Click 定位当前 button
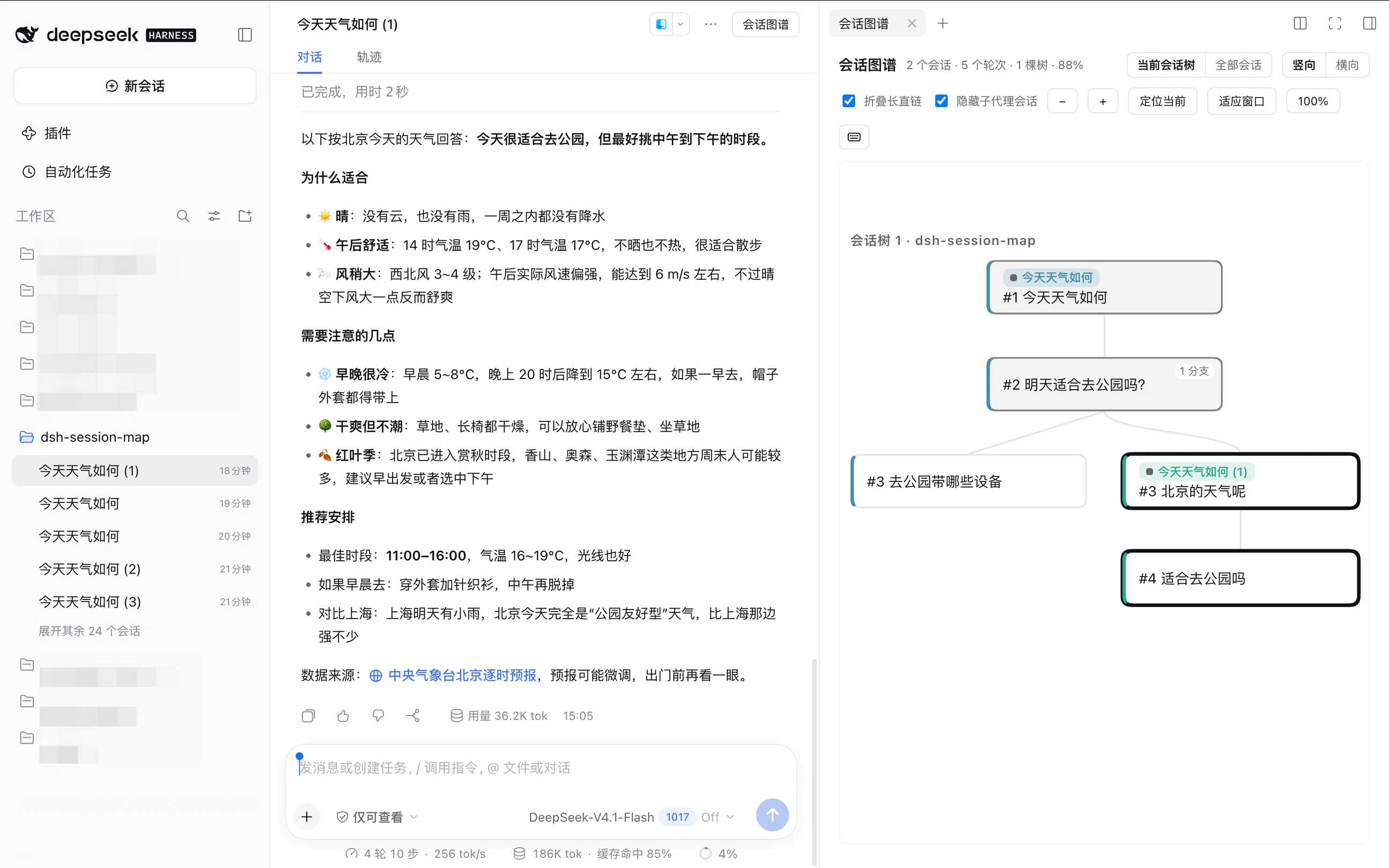This screenshot has width=1389, height=868. pos(1162,101)
